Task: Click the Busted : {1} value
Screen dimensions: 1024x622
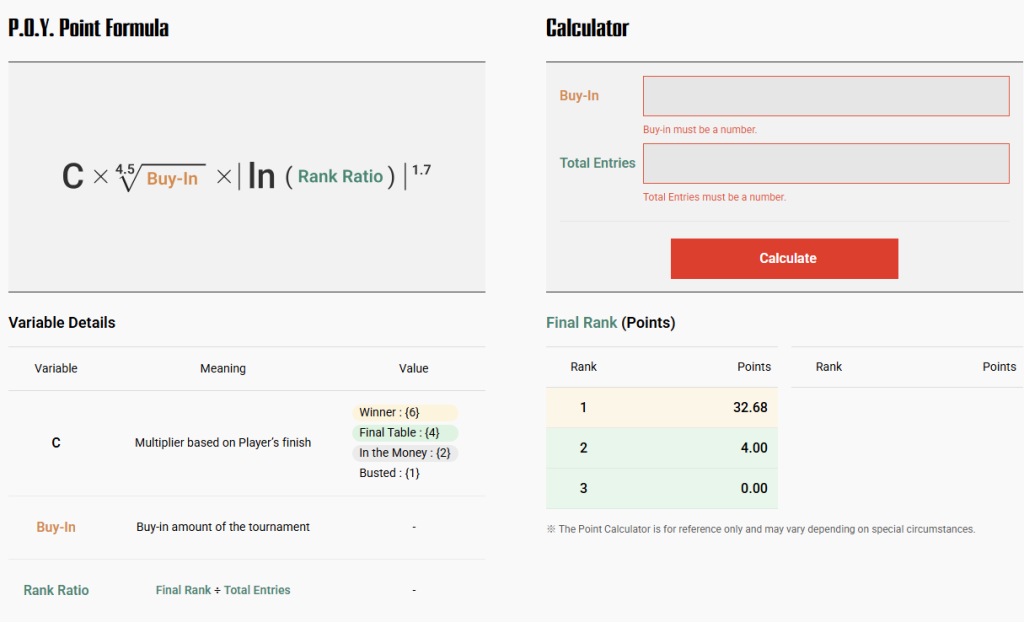Action: click(x=390, y=473)
